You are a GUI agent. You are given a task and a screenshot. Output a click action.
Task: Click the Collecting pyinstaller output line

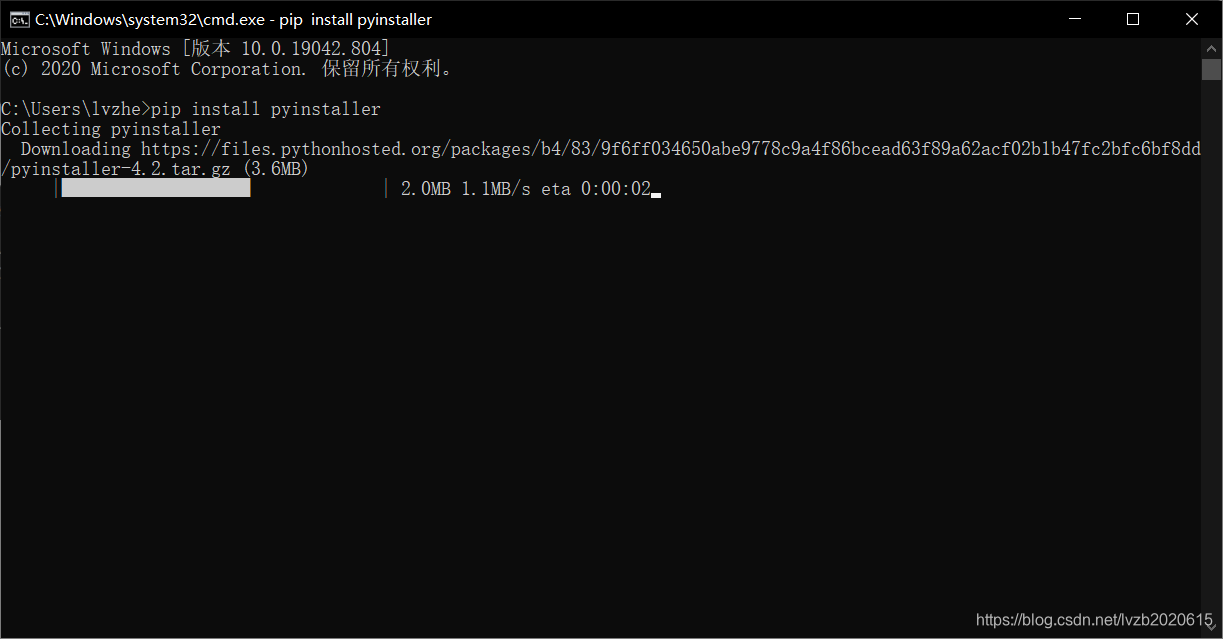(110, 128)
